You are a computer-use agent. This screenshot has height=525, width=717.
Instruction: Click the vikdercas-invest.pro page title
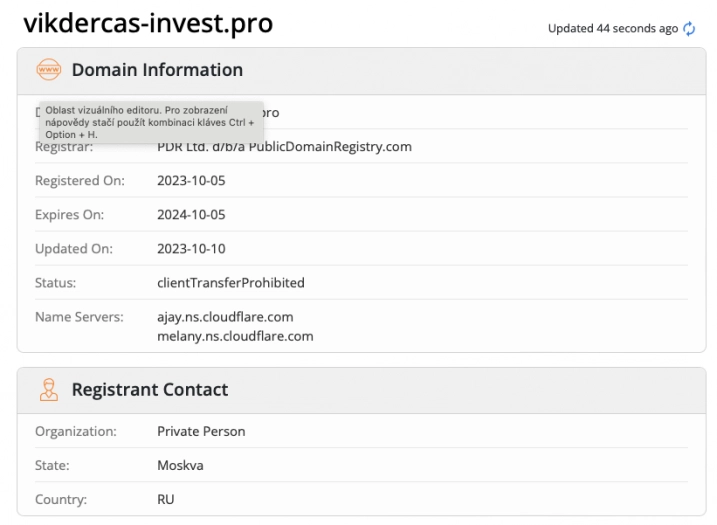point(148,23)
